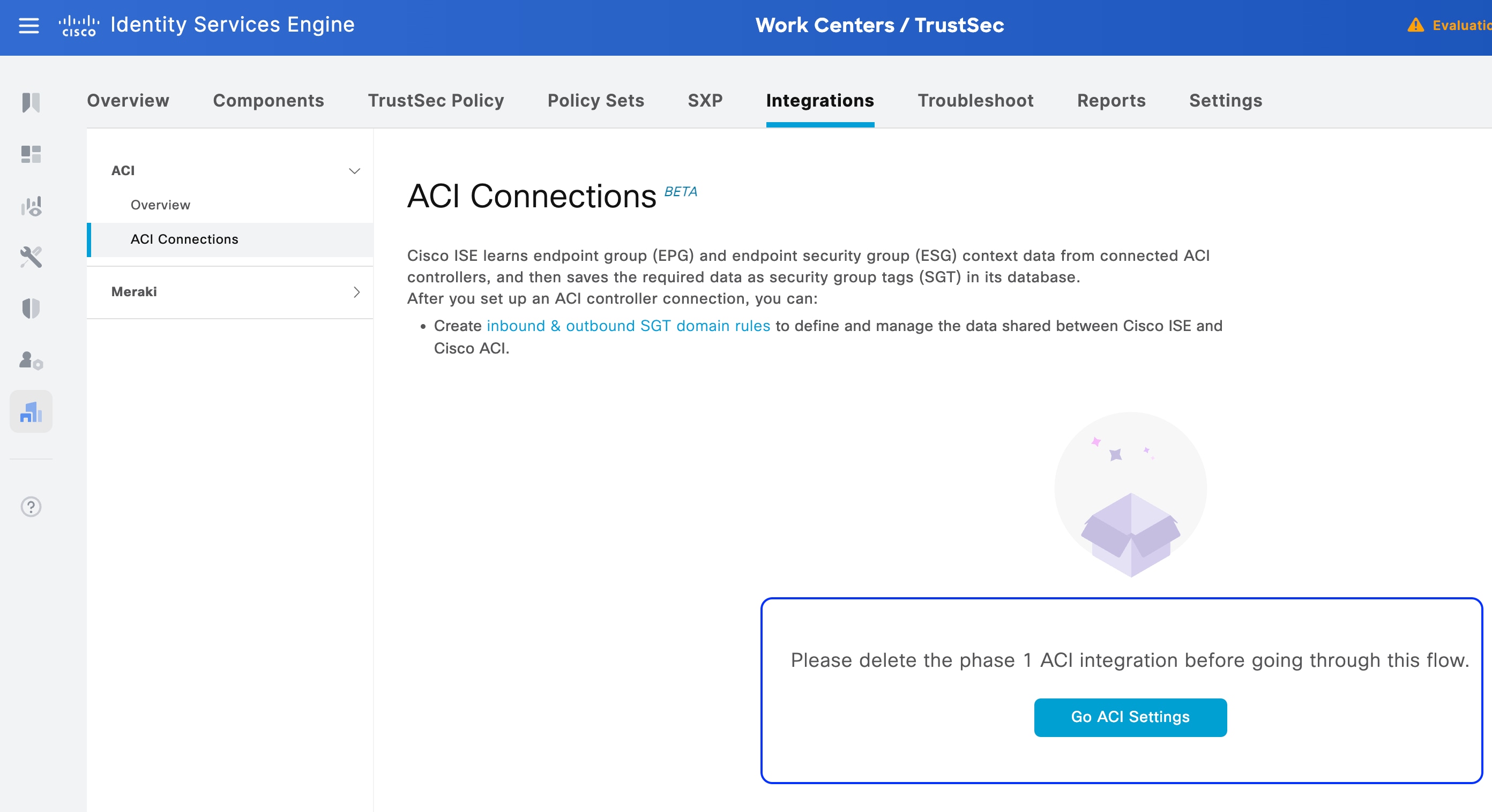Open the Policy shield sidebar icon
Screen dimensions: 1492x812
point(31,309)
